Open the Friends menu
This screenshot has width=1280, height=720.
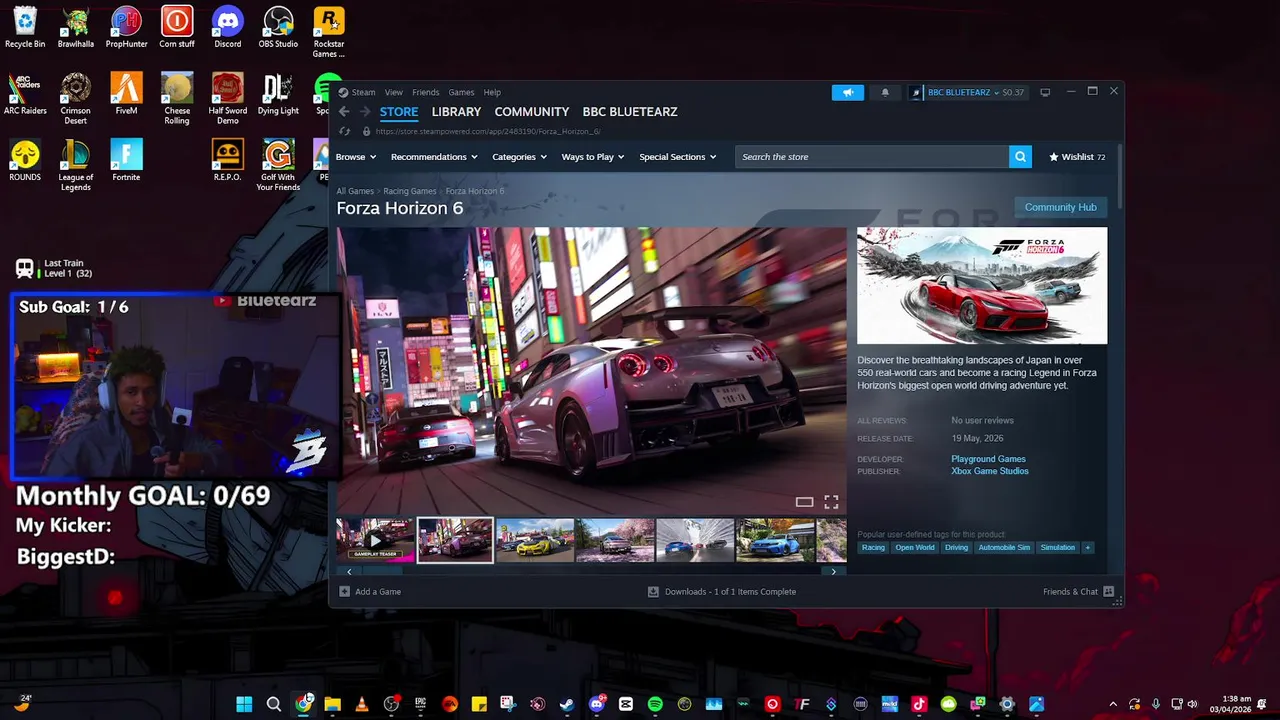pyautogui.click(x=426, y=92)
